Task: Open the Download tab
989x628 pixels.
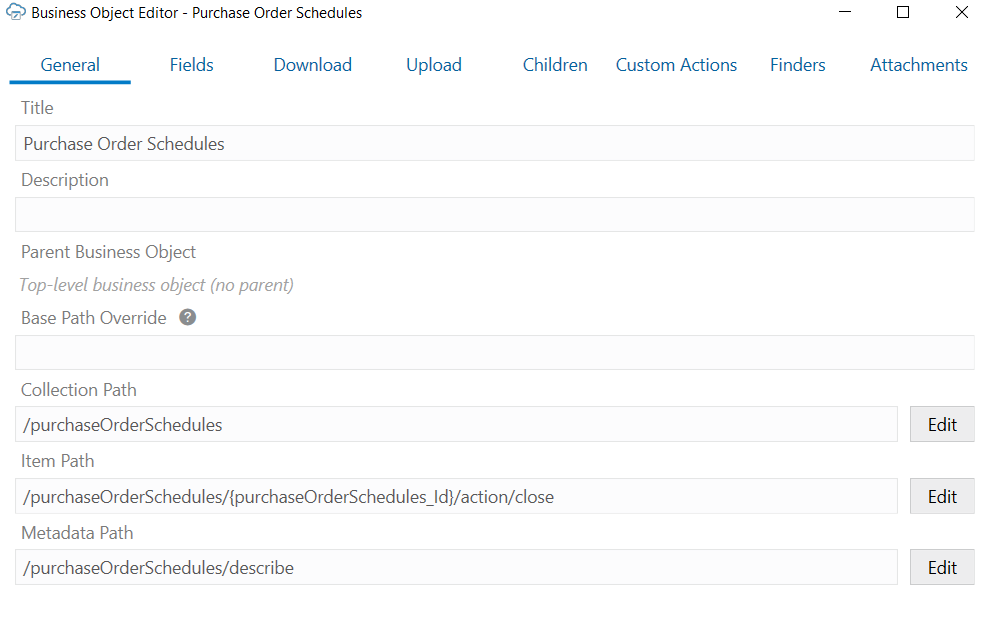Action: [x=312, y=64]
